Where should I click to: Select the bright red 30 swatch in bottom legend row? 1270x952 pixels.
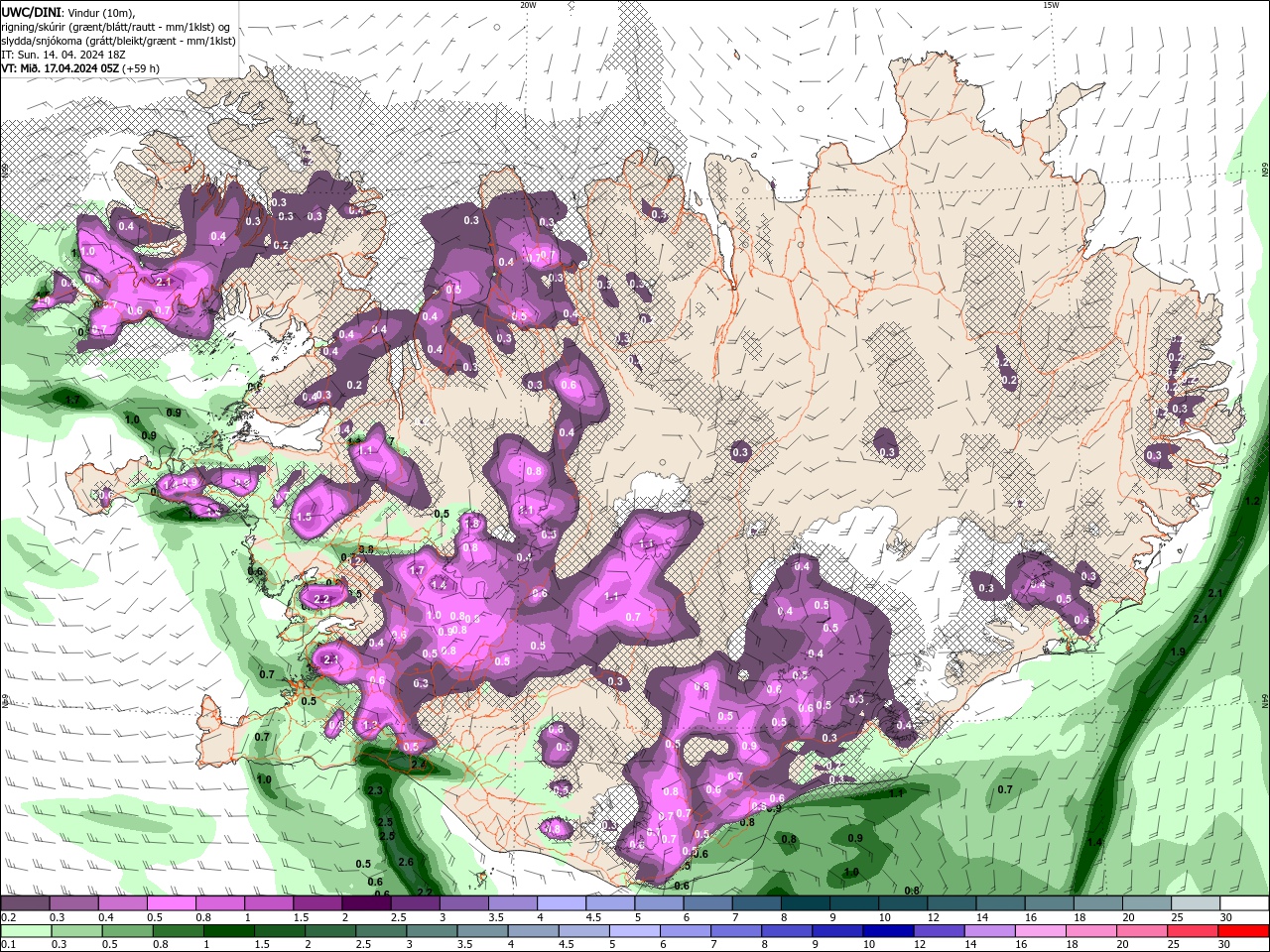[x=1243, y=931]
